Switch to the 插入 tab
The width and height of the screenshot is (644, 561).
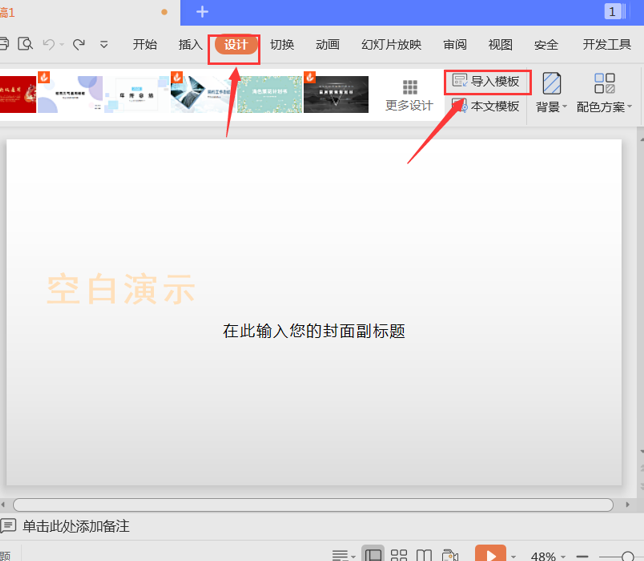[190, 44]
